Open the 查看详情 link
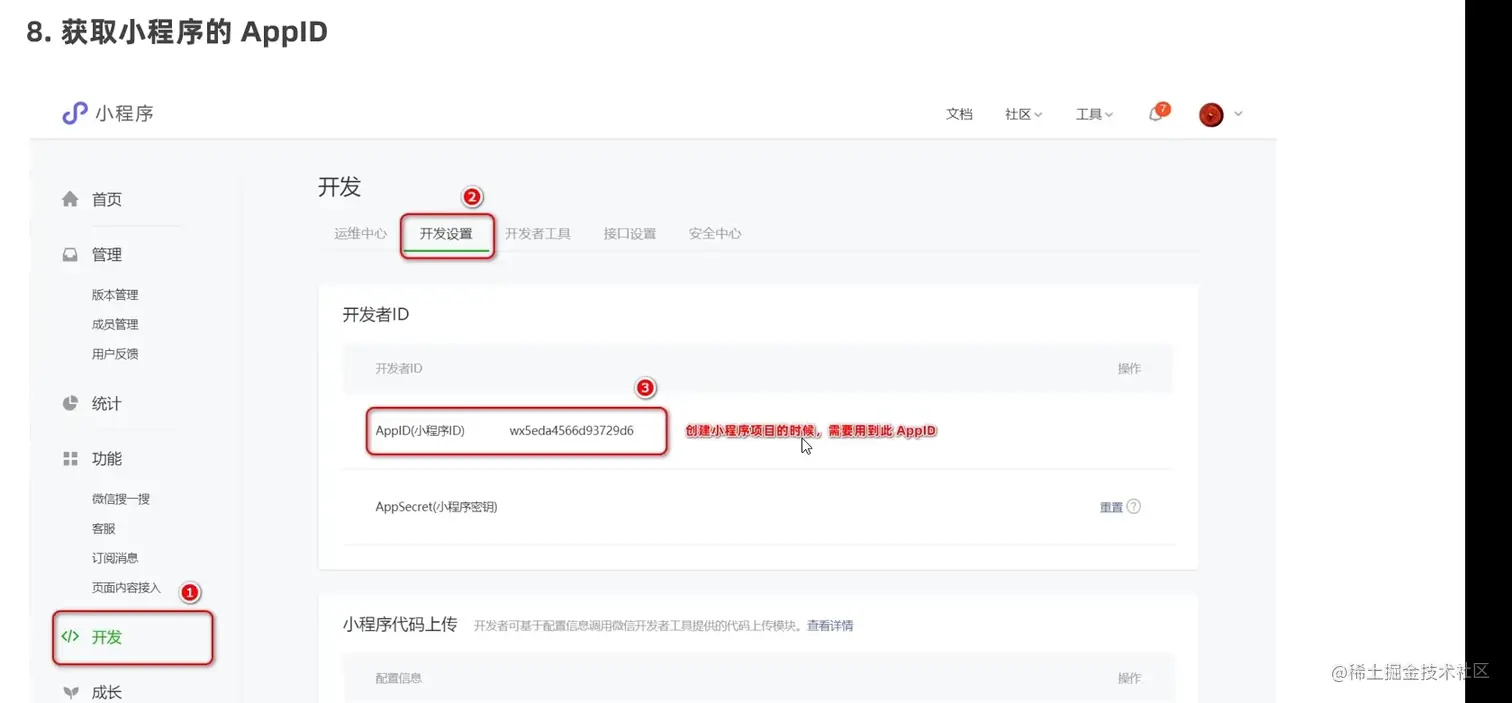 (830, 626)
